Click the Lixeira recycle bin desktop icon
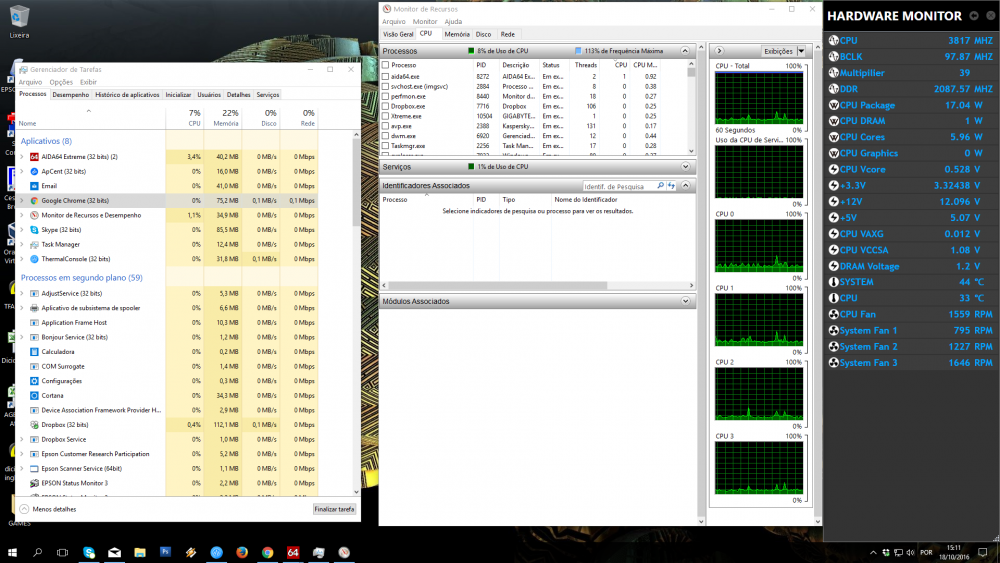This screenshot has height=563, width=1000. 18,17
